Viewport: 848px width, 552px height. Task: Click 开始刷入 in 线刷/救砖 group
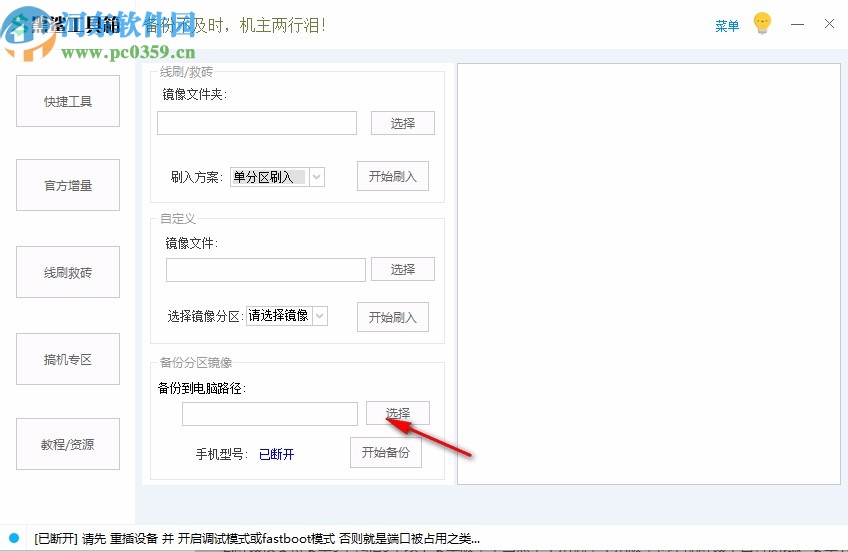393,176
